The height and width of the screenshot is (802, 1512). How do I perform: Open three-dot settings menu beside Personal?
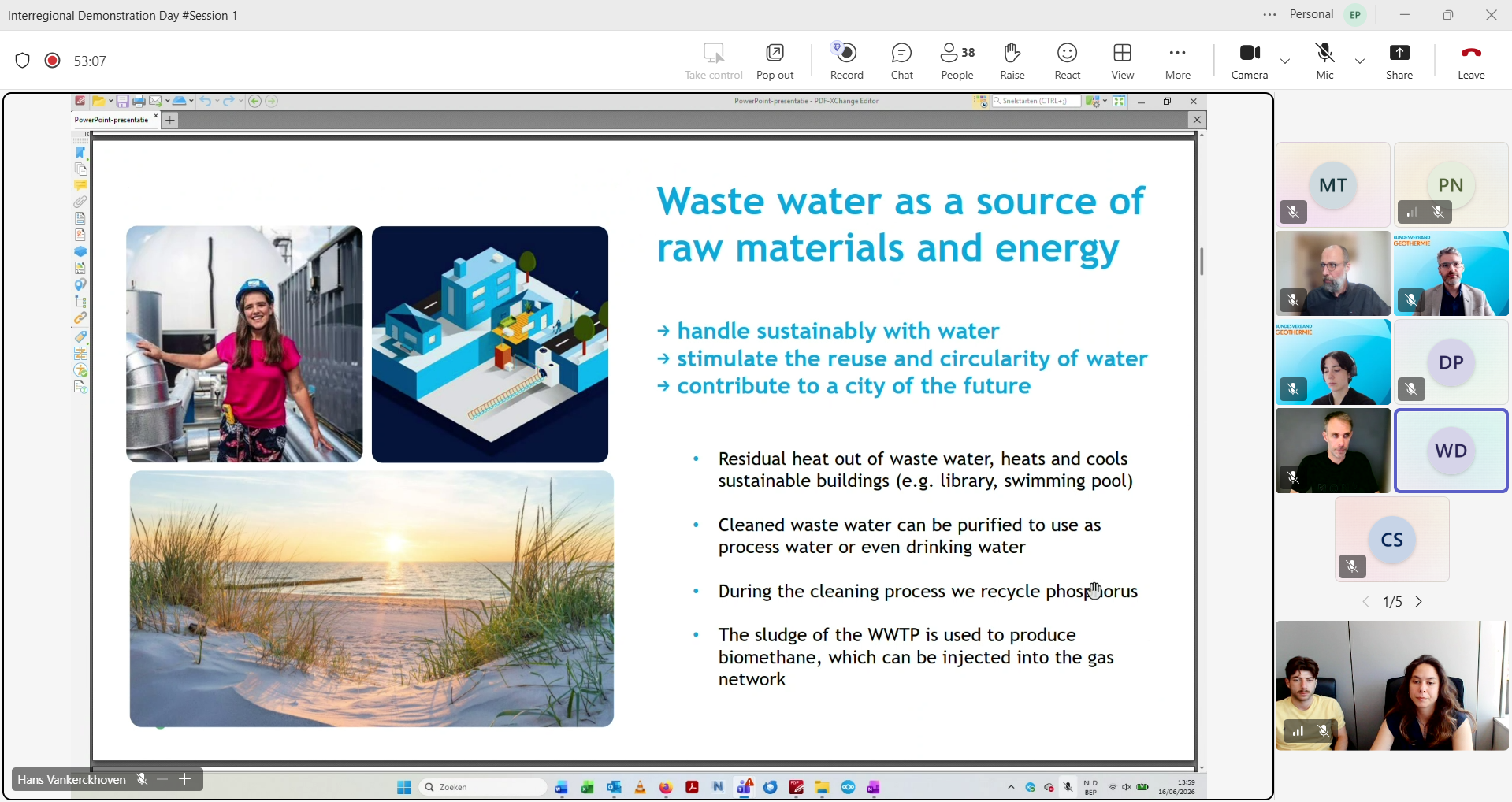point(1269,15)
